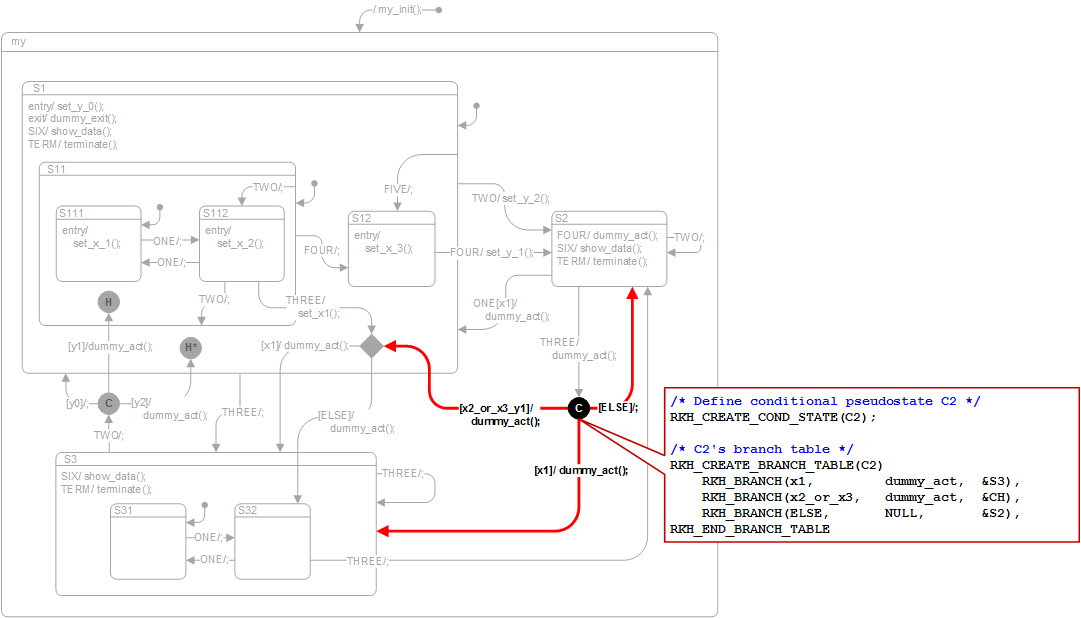Click the gray diamond choice pseudostate
Screen dimensions: 1081x618
[372, 346]
